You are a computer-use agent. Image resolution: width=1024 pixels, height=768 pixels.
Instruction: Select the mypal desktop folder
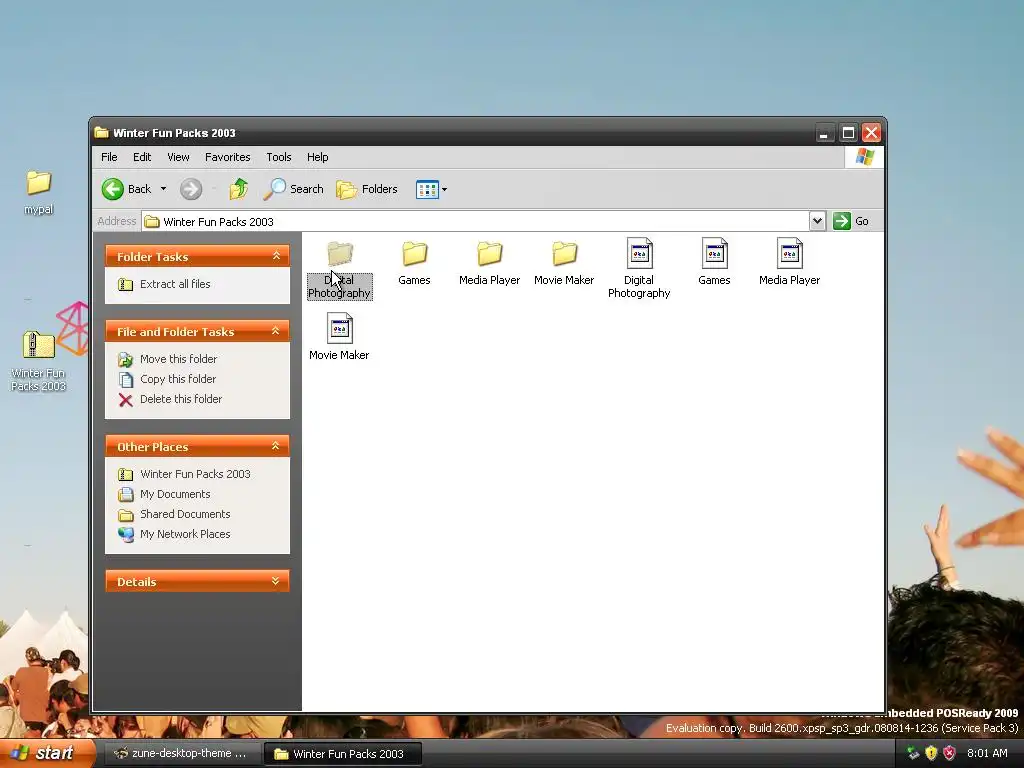tap(39, 183)
